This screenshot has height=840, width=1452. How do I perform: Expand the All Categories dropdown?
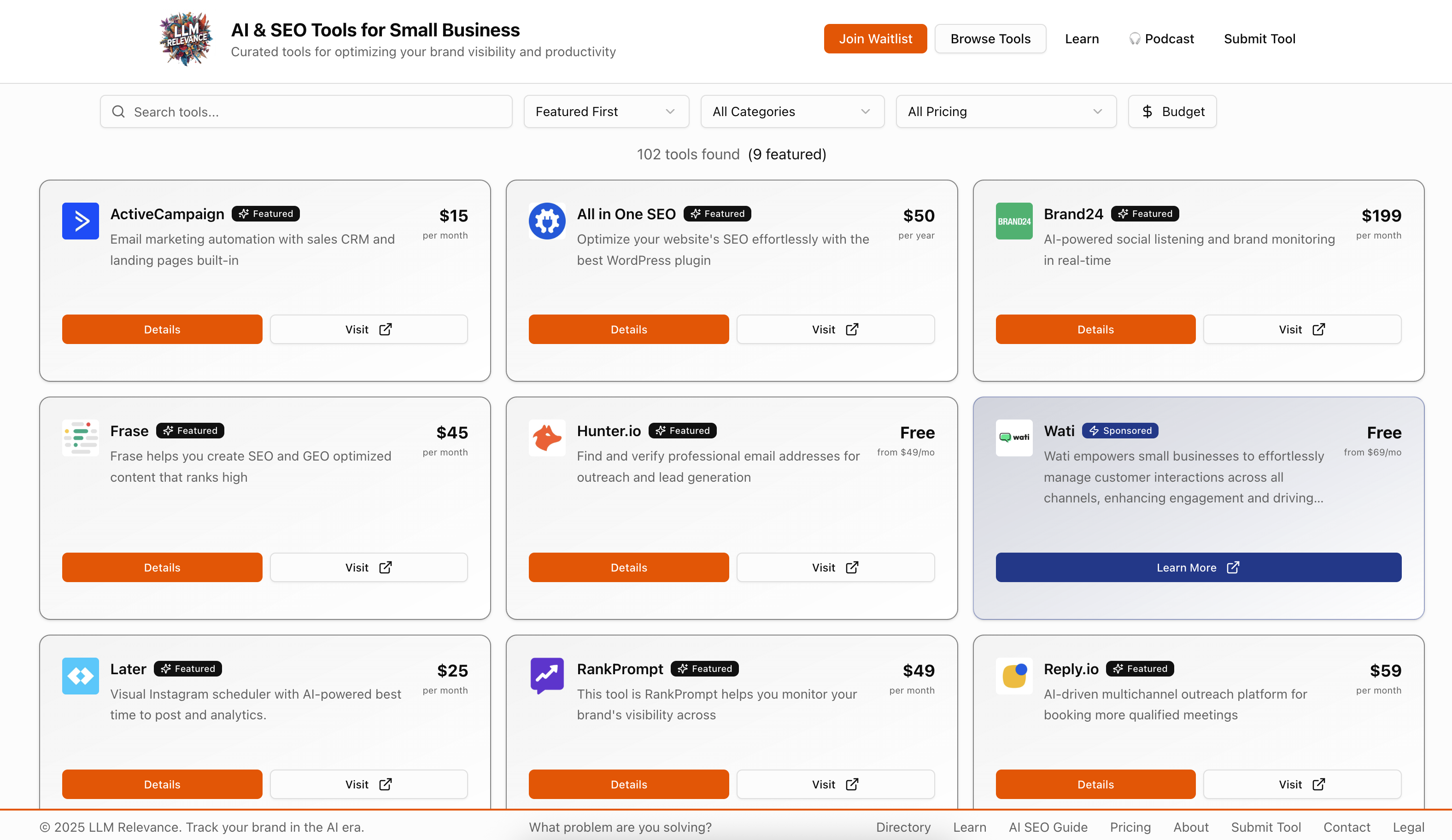791,112
